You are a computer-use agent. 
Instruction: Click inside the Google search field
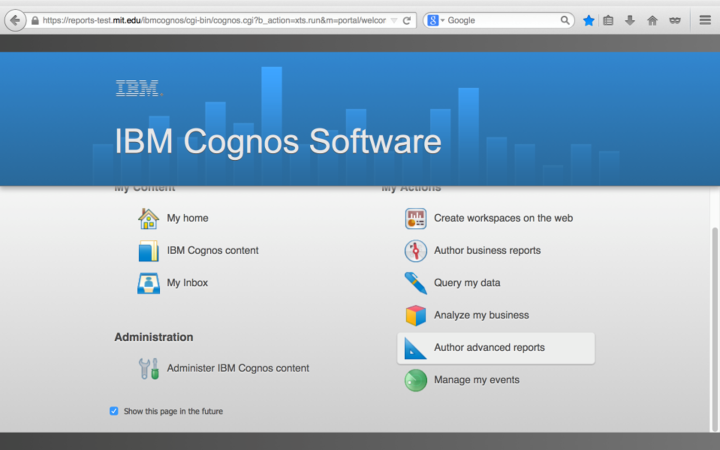point(500,20)
